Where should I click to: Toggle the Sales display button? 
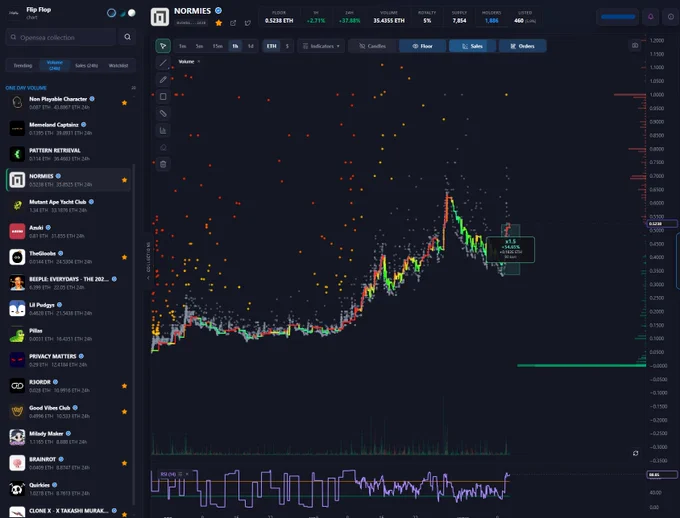(x=472, y=46)
